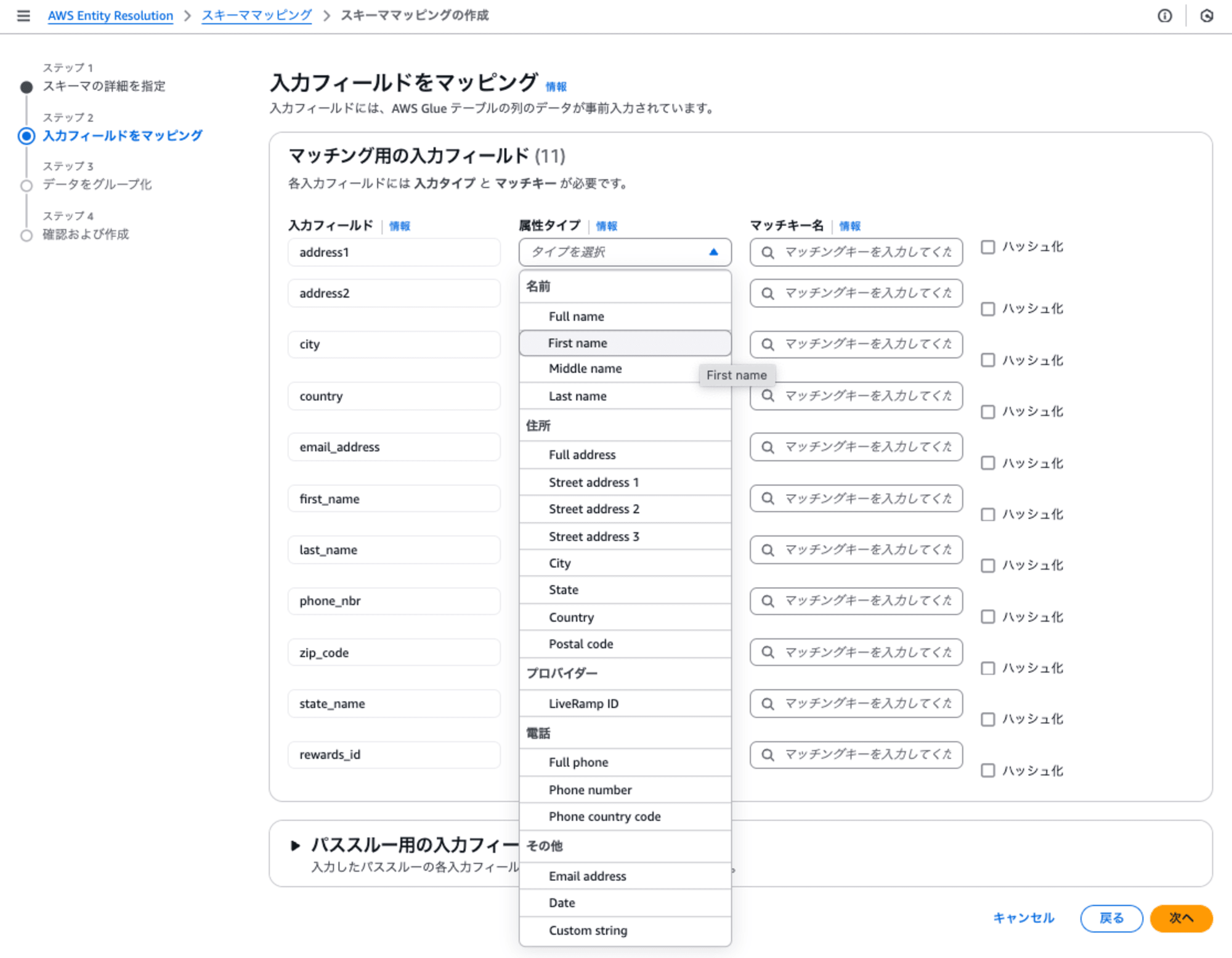Select Street address 3 option
Image resolution: width=1232 pixels, height=958 pixels.
[x=625, y=537]
